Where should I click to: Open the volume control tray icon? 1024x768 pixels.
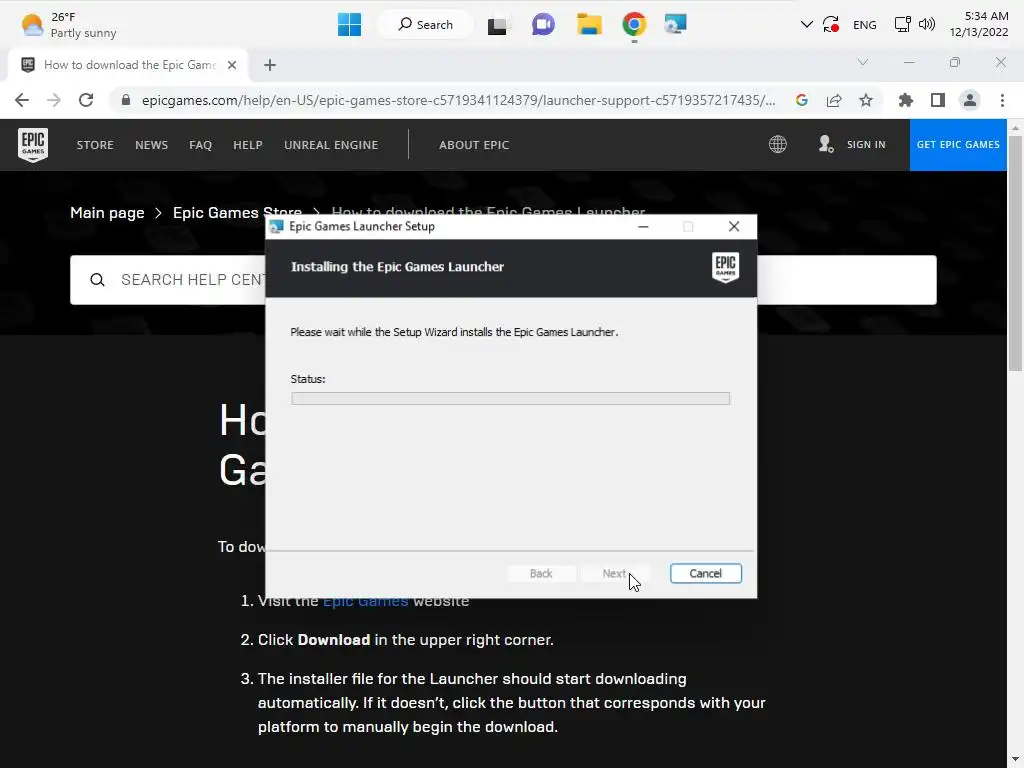click(x=926, y=25)
